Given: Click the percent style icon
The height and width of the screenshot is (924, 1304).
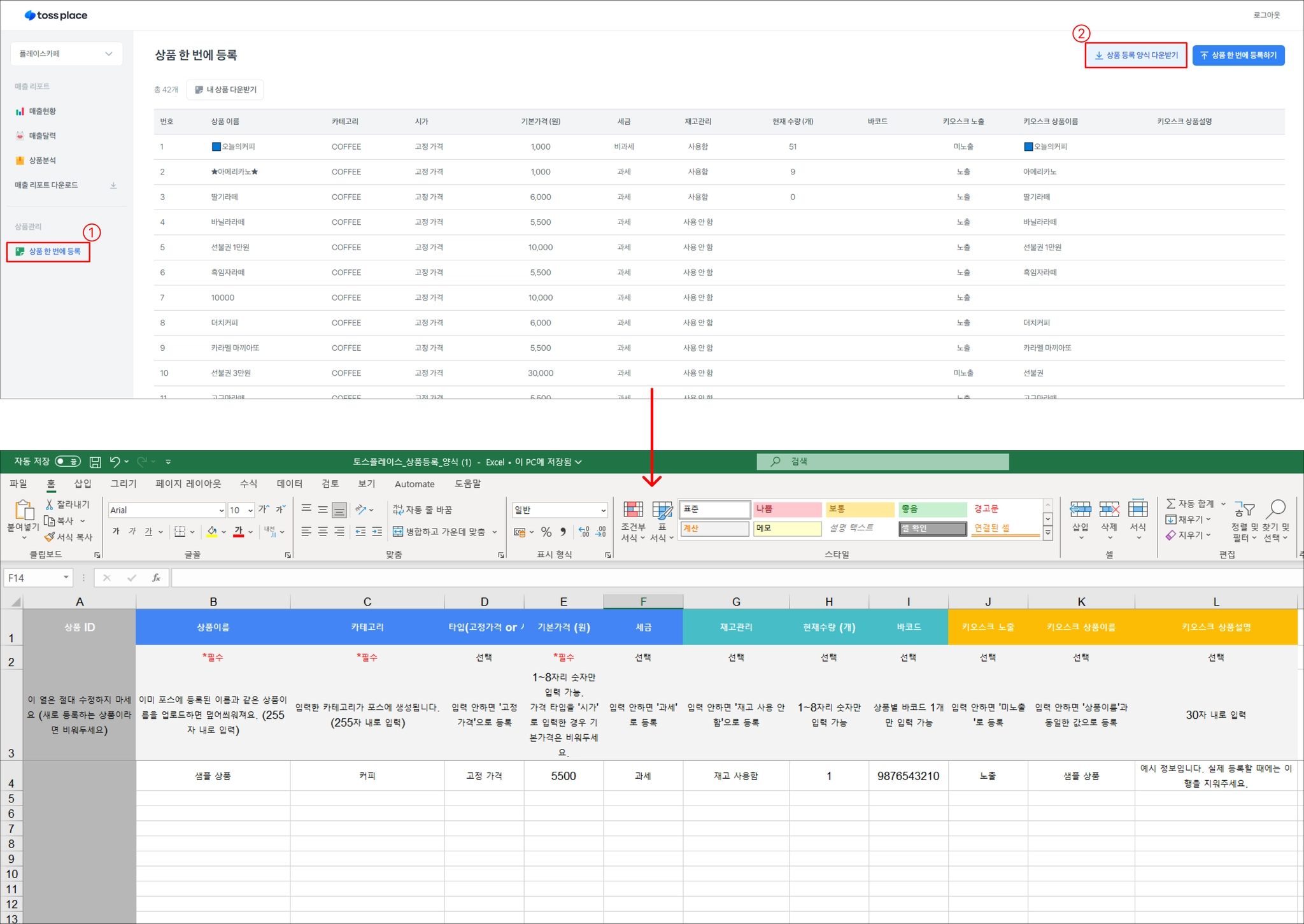Looking at the screenshot, I should tap(546, 531).
